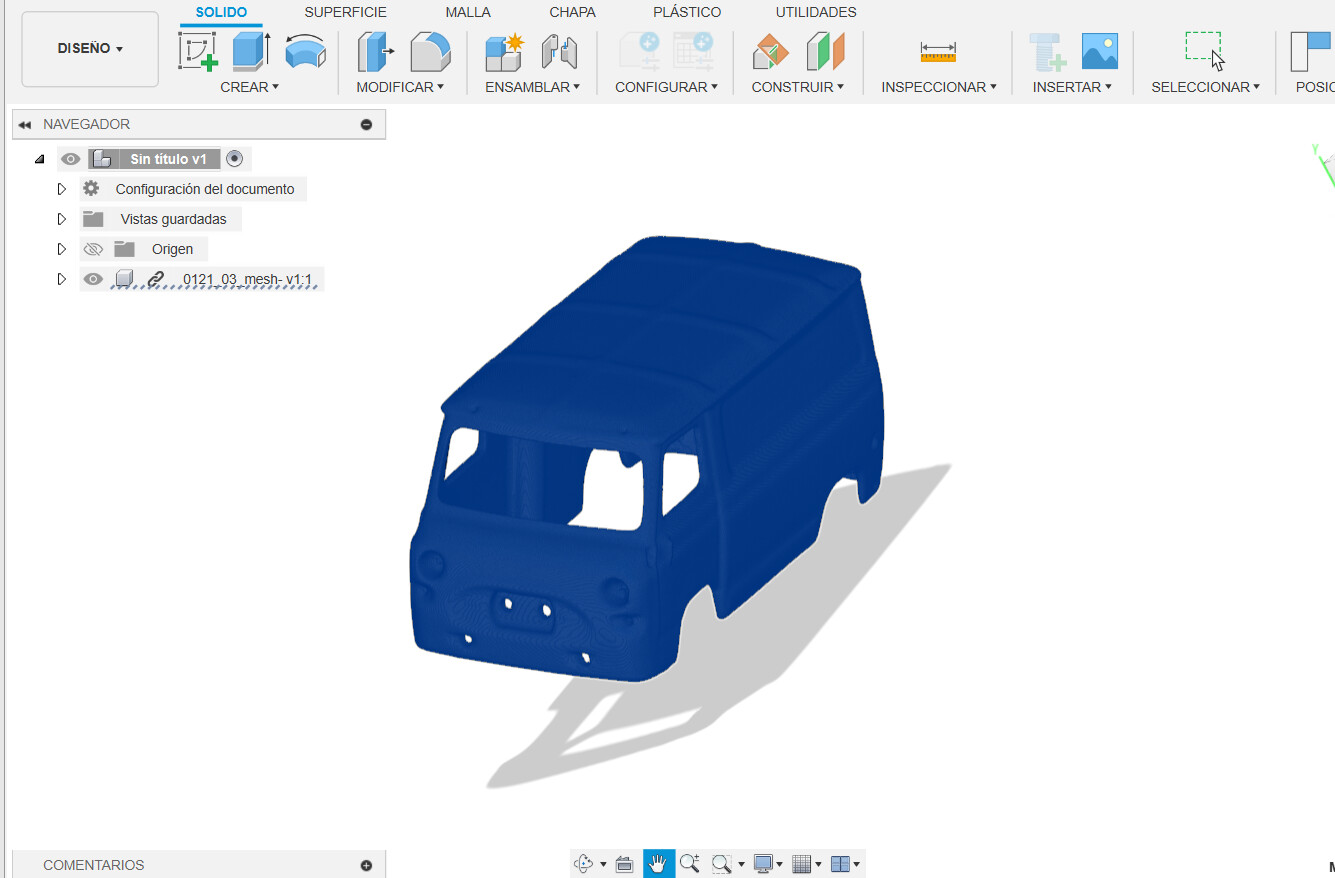This screenshot has width=1335, height=878.
Task: Select the Joint tool icon
Action: (x=559, y=51)
